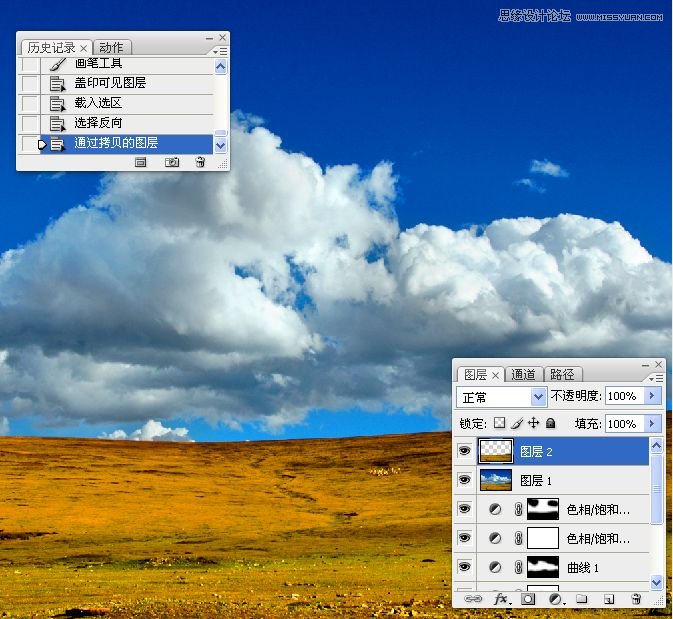This screenshot has width=673, height=619.
Task: Switch to the 通道 tab
Action: coord(524,375)
